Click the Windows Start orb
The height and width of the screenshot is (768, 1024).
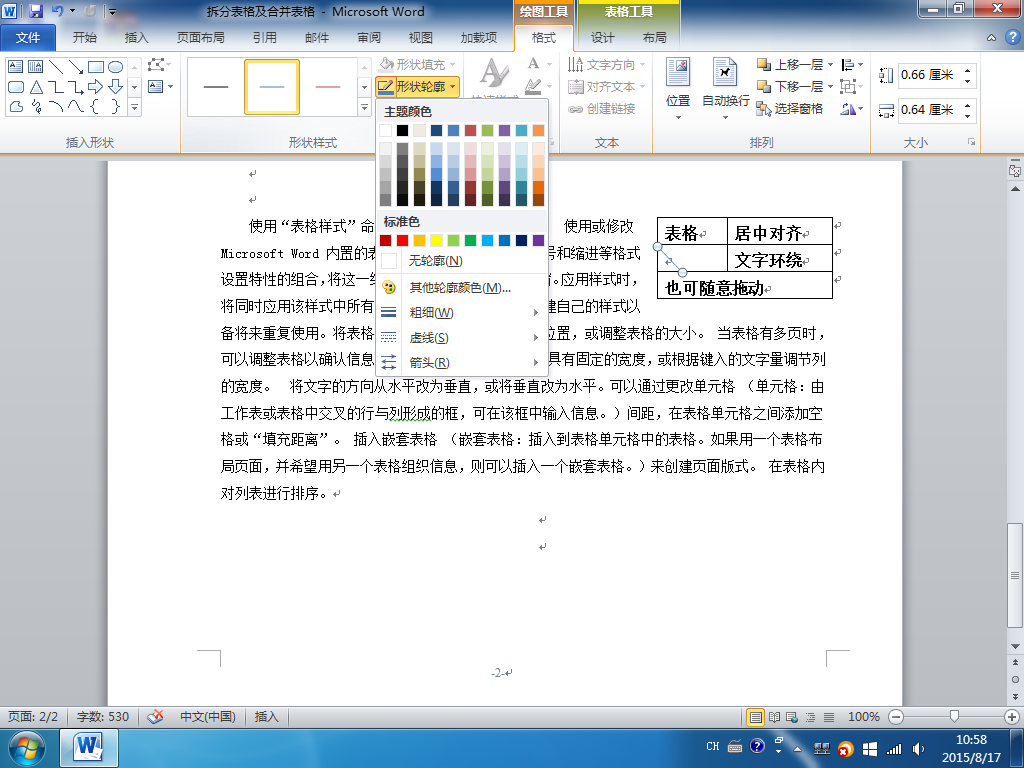tap(26, 748)
